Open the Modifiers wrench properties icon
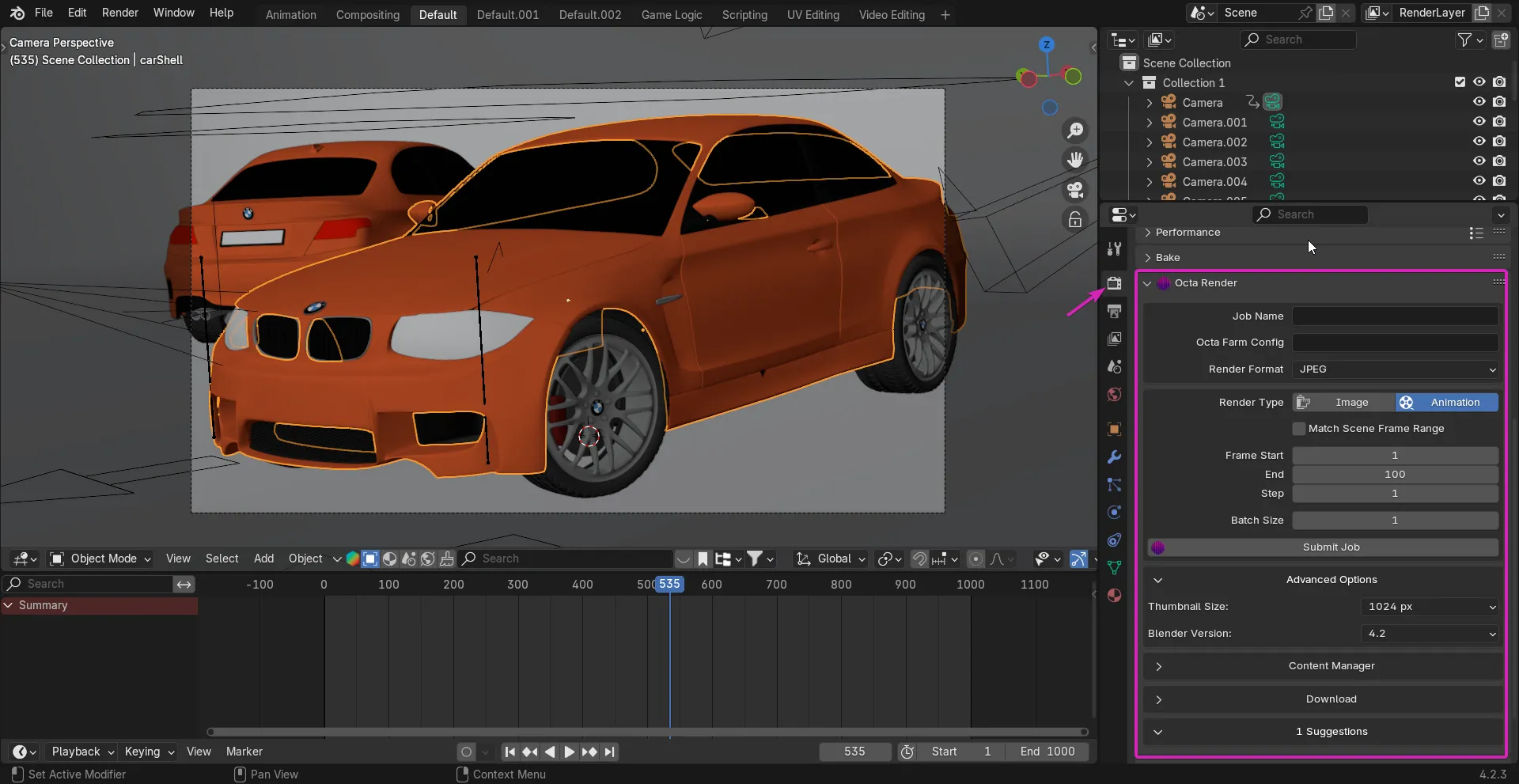The height and width of the screenshot is (784, 1519). (1114, 456)
